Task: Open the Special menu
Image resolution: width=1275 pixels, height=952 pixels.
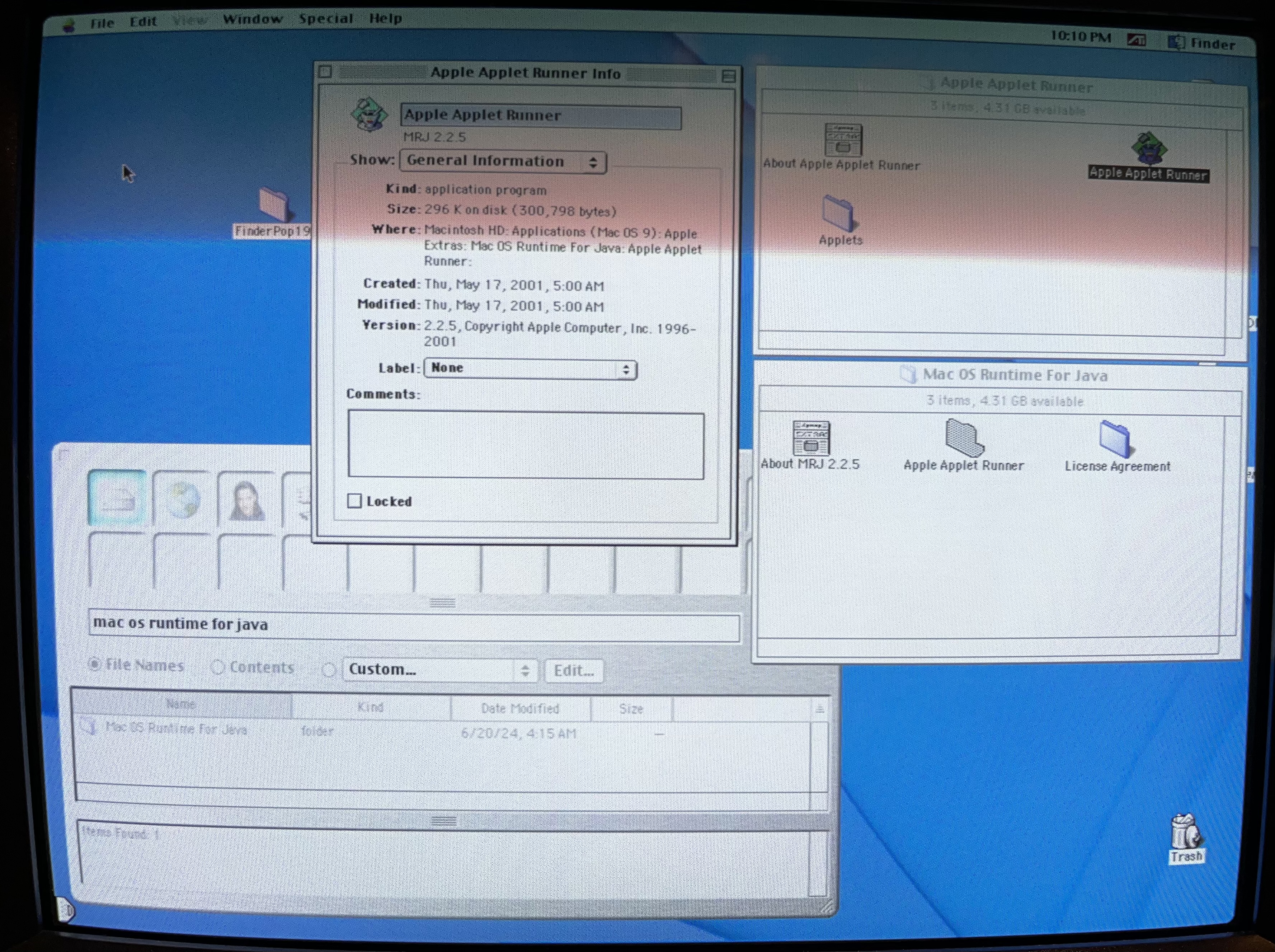Action: click(x=325, y=19)
